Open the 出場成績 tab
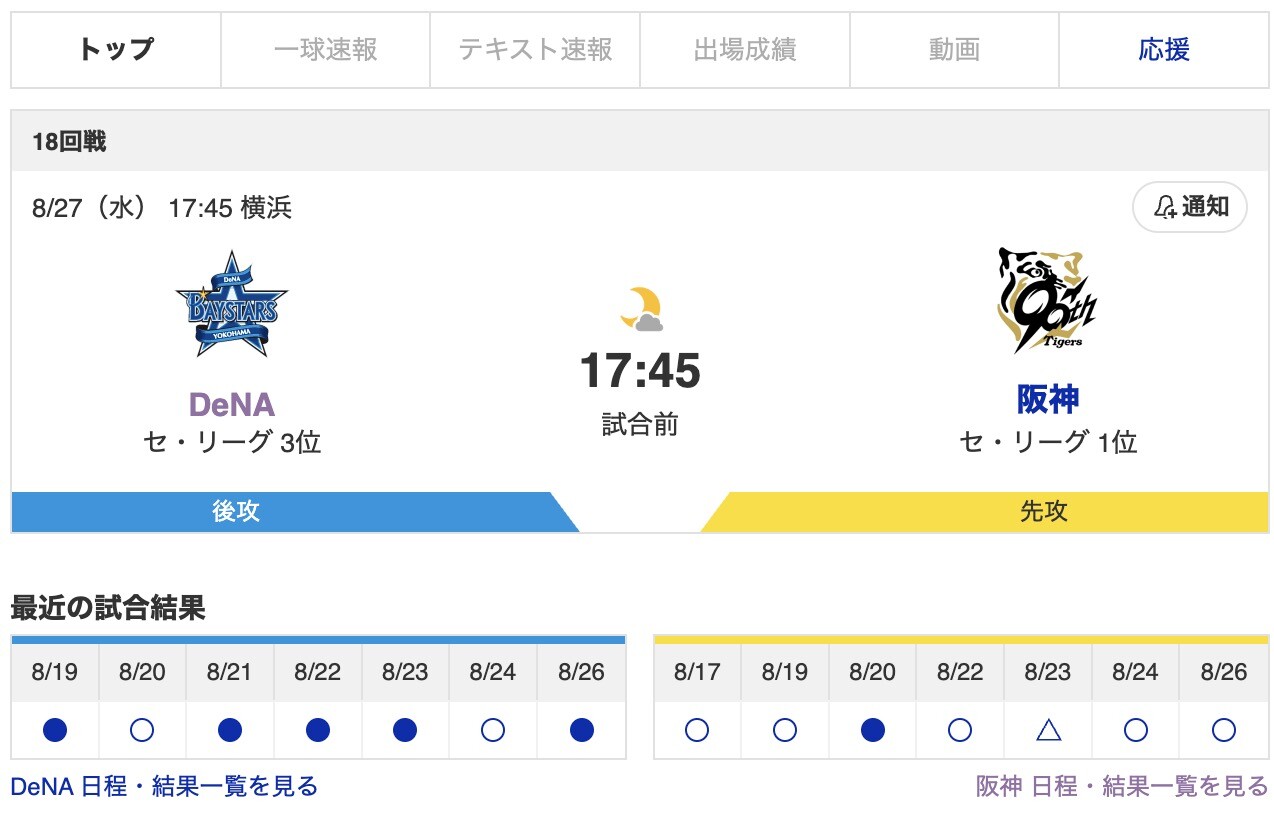The width and height of the screenshot is (1274, 814). (744, 50)
